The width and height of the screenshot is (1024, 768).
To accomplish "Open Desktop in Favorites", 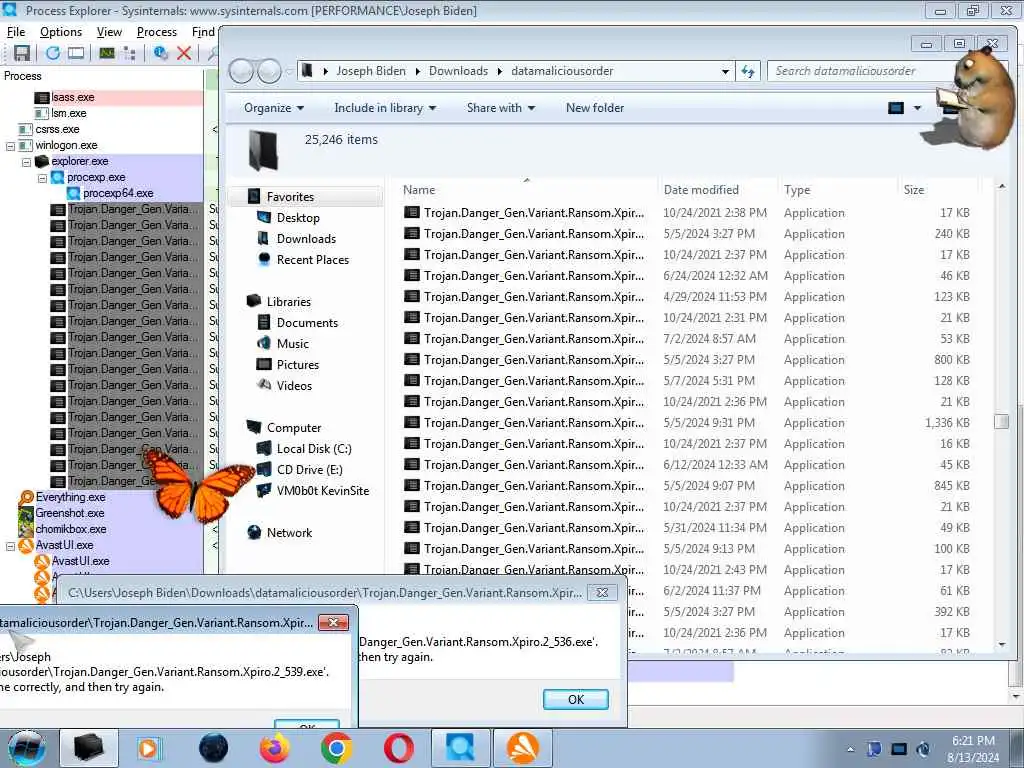I will point(298,218).
